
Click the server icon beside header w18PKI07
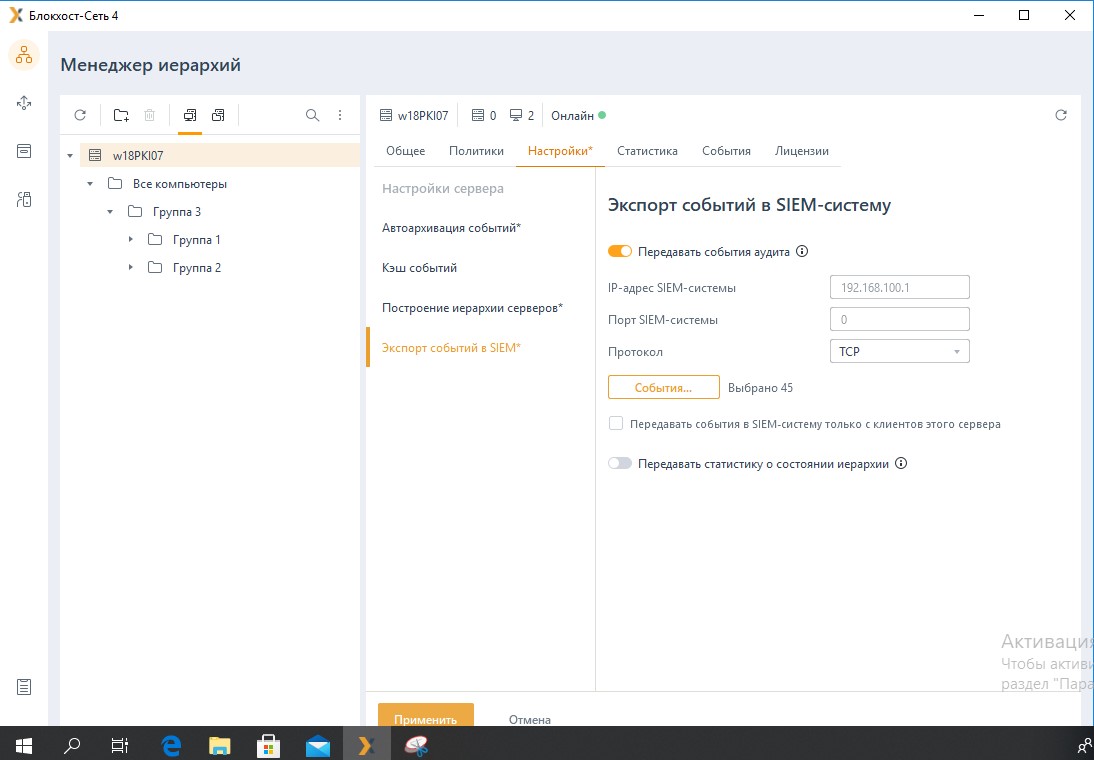pyautogui.click(x=386, y=116)
